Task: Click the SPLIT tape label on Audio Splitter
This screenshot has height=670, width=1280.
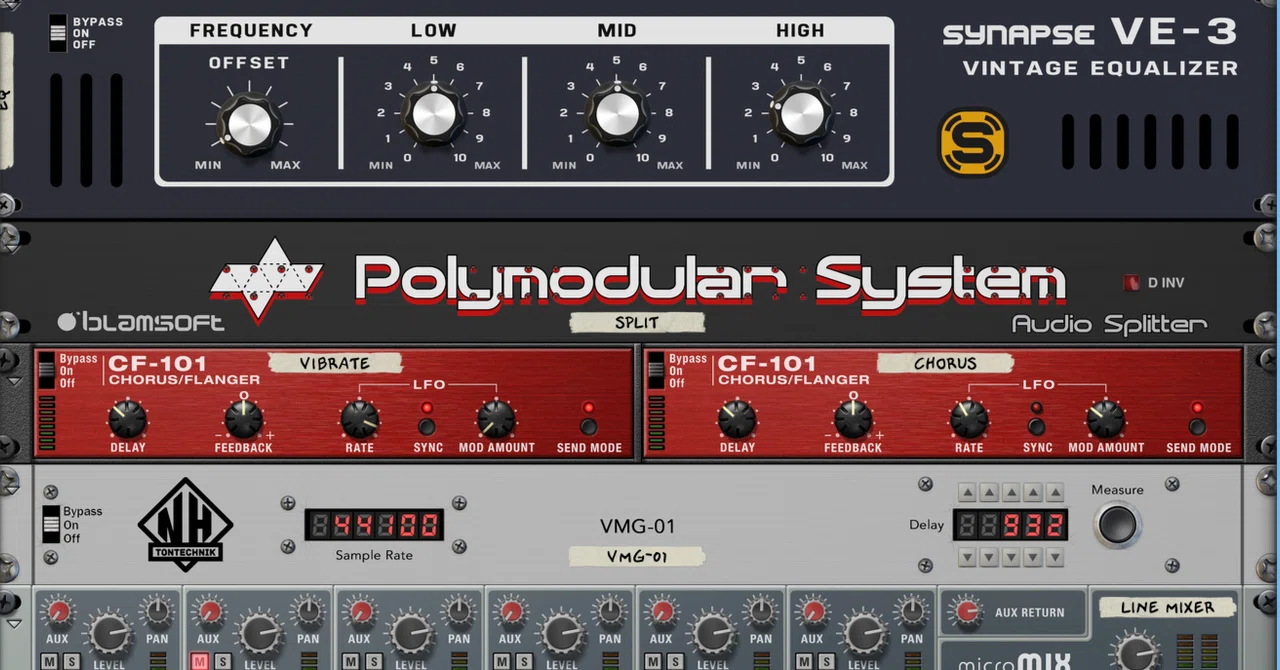Action: coord(637,322)
